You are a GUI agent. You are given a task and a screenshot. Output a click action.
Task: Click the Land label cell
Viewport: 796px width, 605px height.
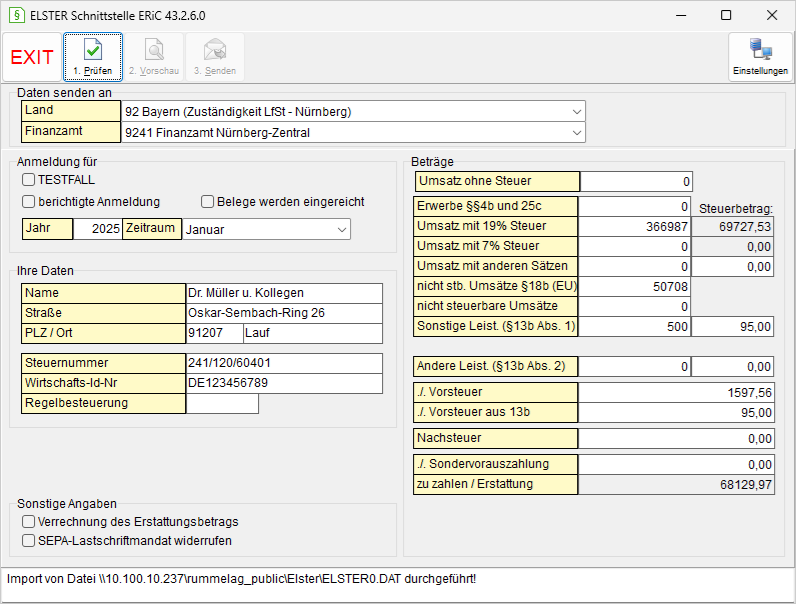[x=71, y=111]
